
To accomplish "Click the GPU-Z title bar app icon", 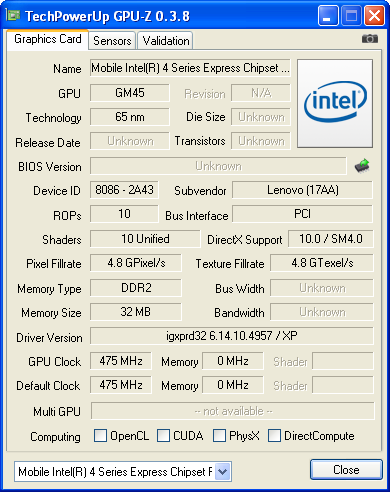I will coord(13,15).
